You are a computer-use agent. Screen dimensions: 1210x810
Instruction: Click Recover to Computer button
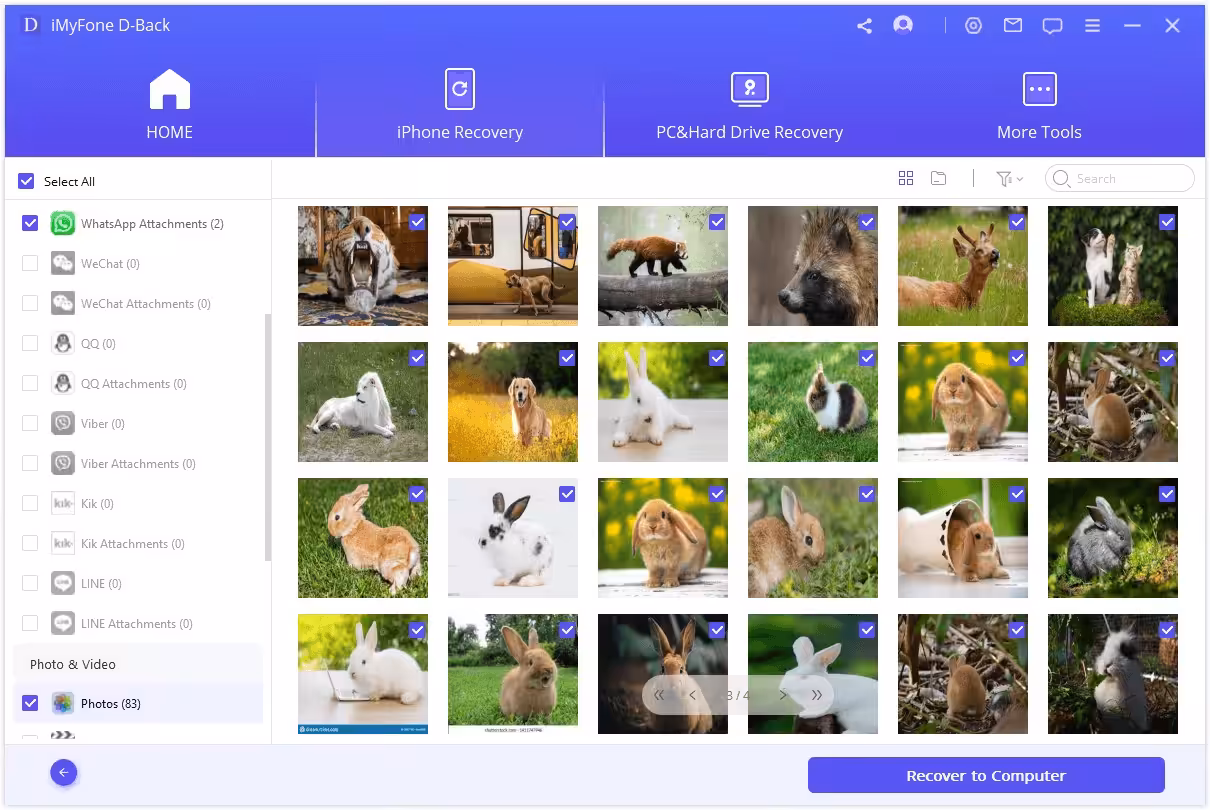pyautogui.click(x=985, y=775)
